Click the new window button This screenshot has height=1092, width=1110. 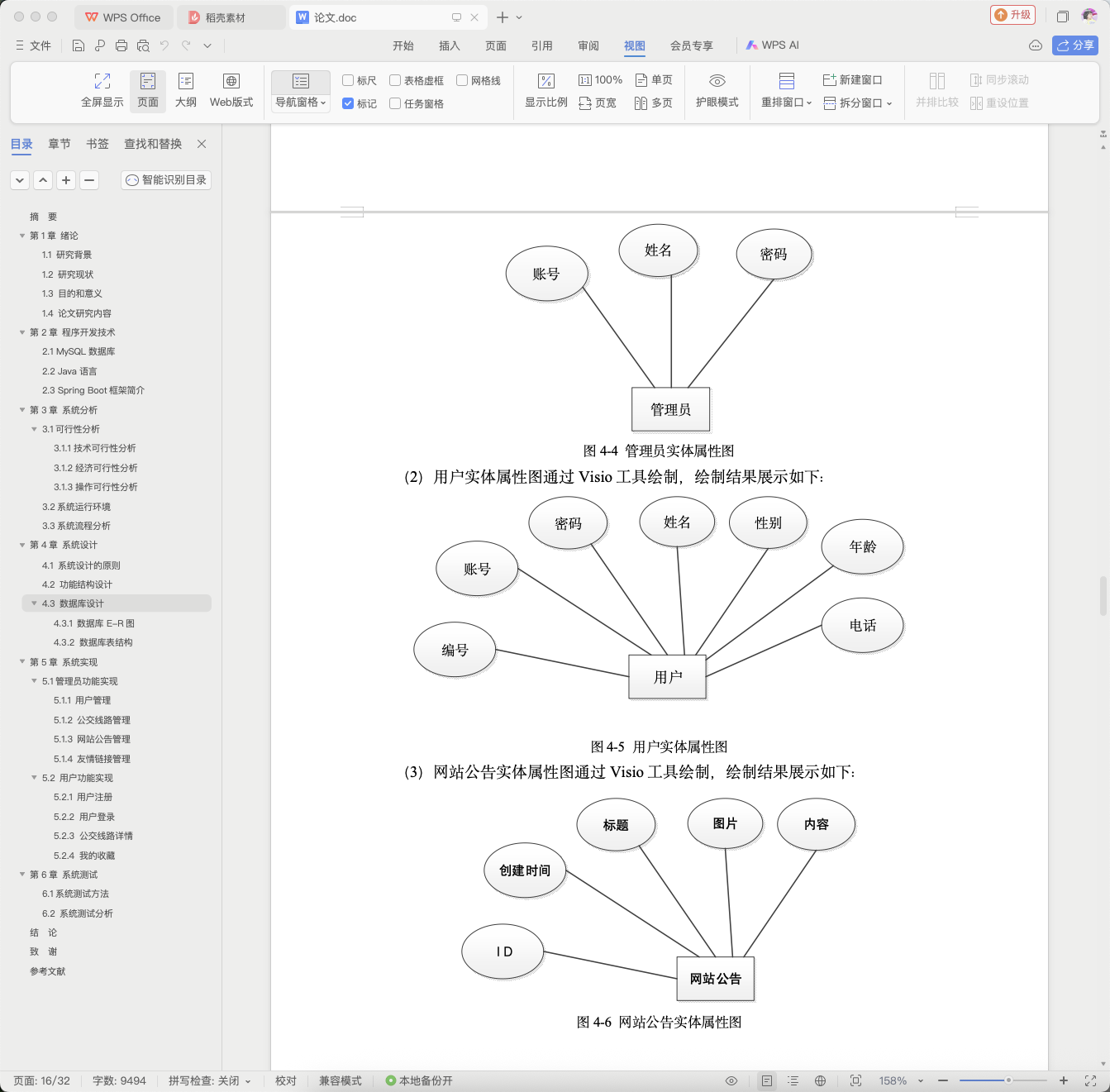(852, 80)
